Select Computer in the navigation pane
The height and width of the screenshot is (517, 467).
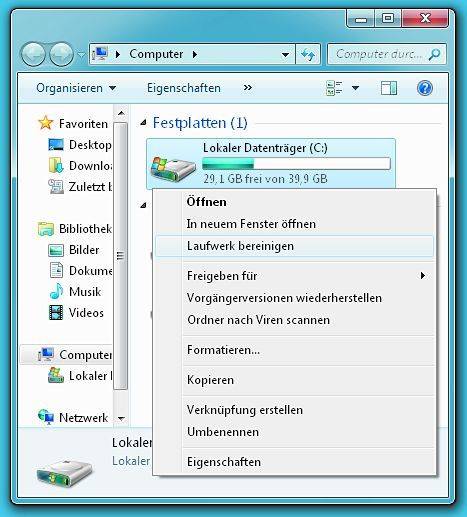tap(86, 355)
